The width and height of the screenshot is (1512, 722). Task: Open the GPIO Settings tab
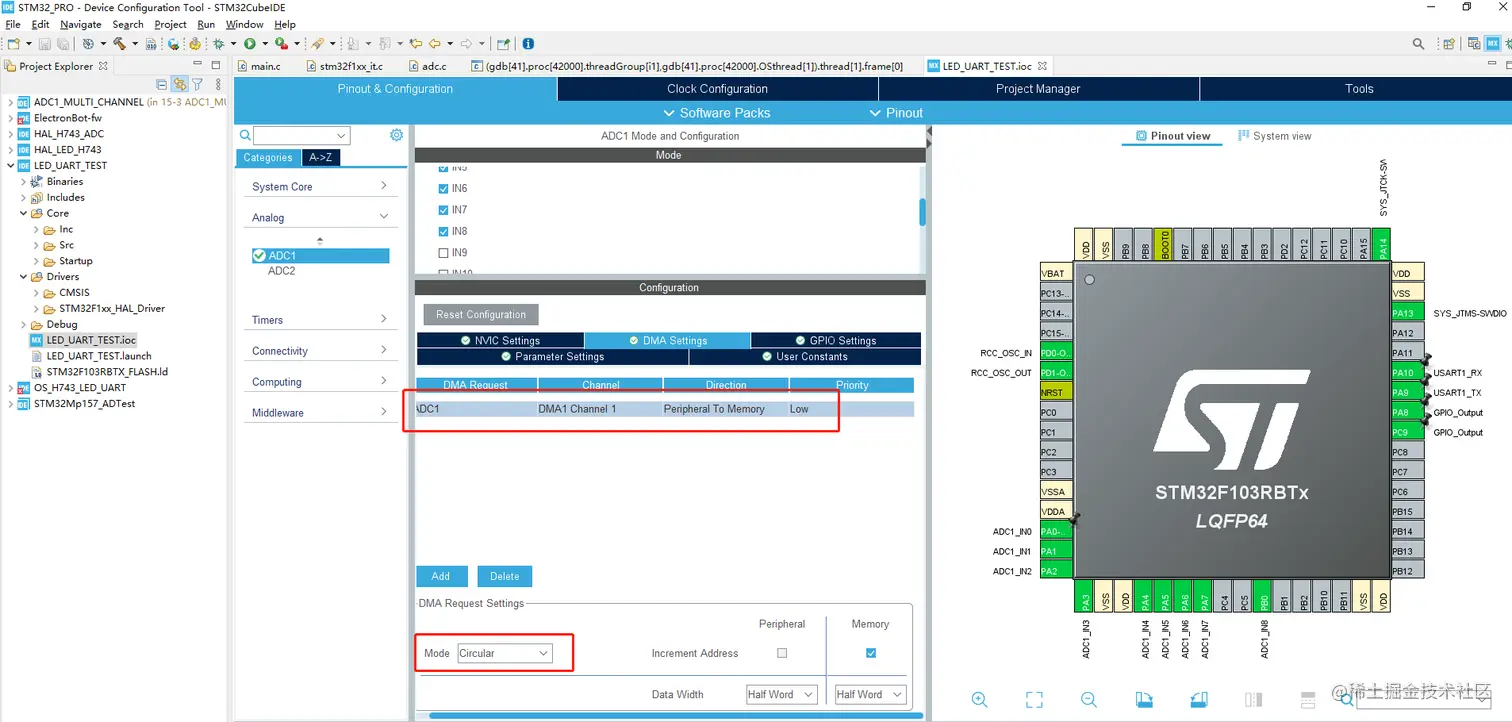coord(836,340)
